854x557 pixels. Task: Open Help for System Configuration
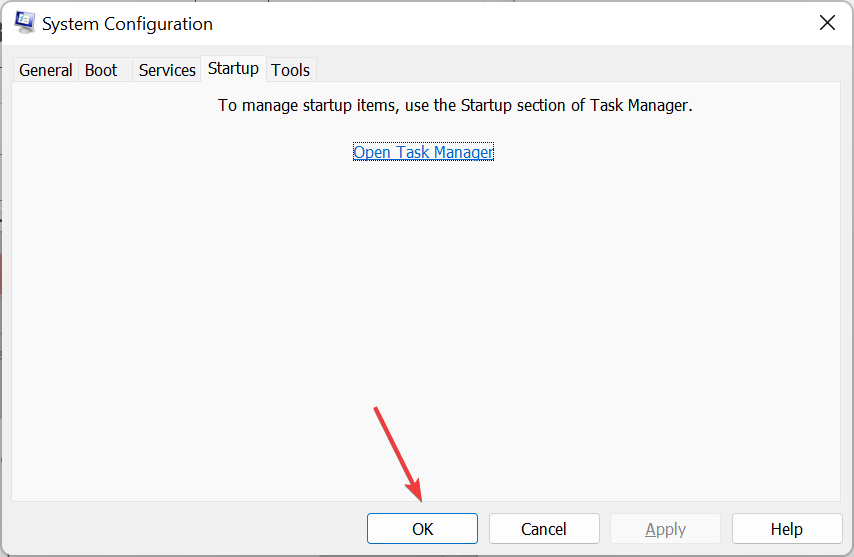(786, 529)
